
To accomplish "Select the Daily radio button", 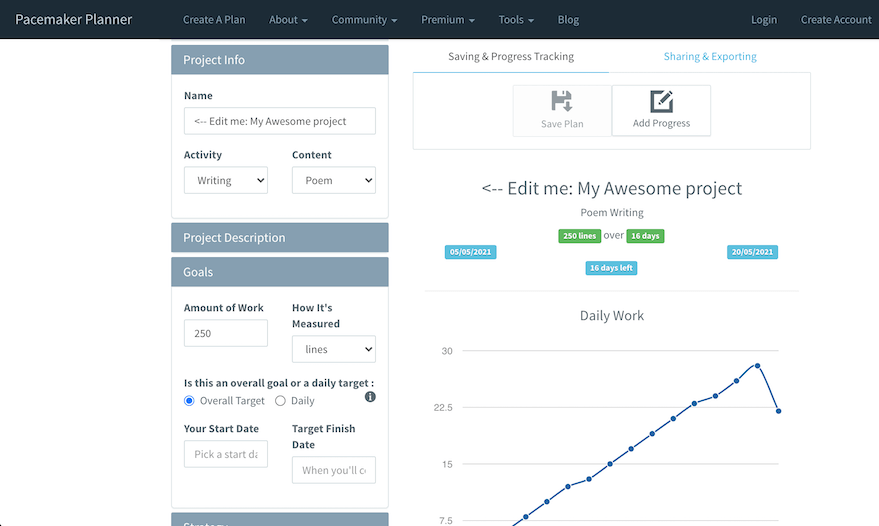I will point(280,401).
